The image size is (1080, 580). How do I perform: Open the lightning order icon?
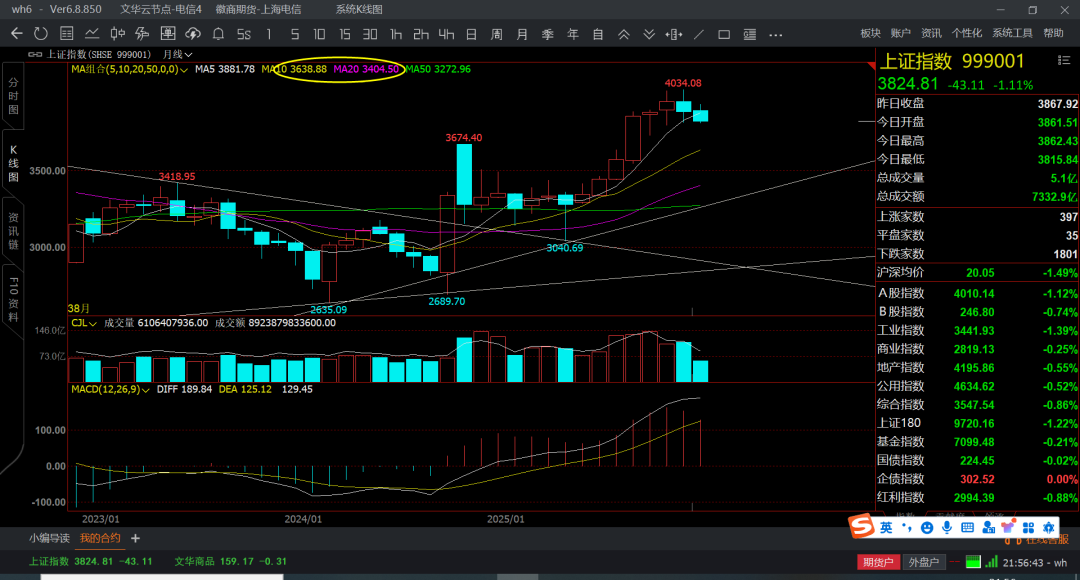[143, 33]
